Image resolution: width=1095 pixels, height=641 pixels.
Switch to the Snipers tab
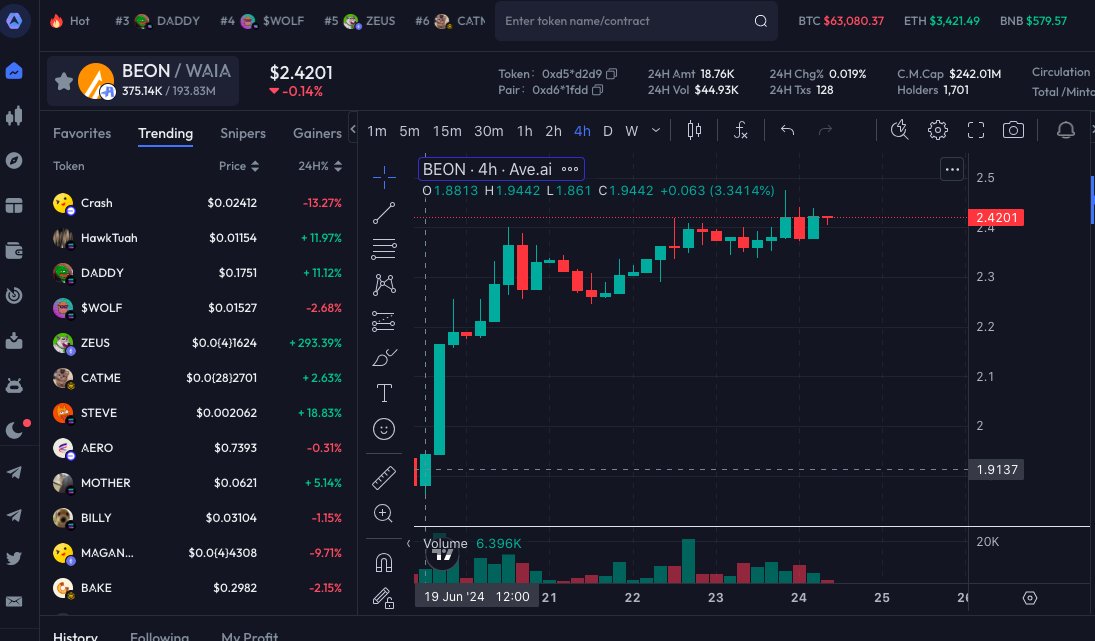(243, 133)
